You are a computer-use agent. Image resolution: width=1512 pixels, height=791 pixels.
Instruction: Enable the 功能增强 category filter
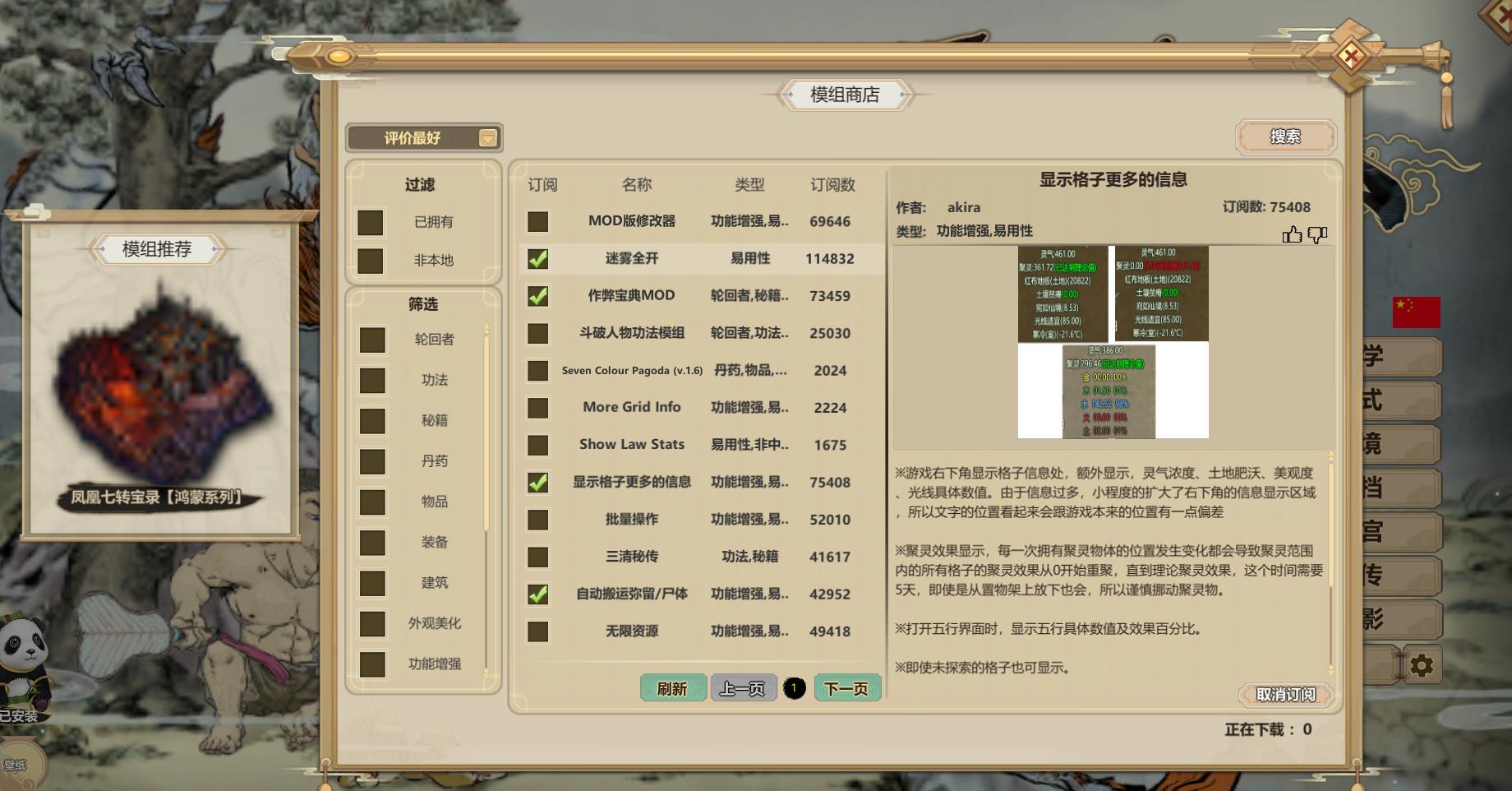pyautogui.click(x=372, y=664)
